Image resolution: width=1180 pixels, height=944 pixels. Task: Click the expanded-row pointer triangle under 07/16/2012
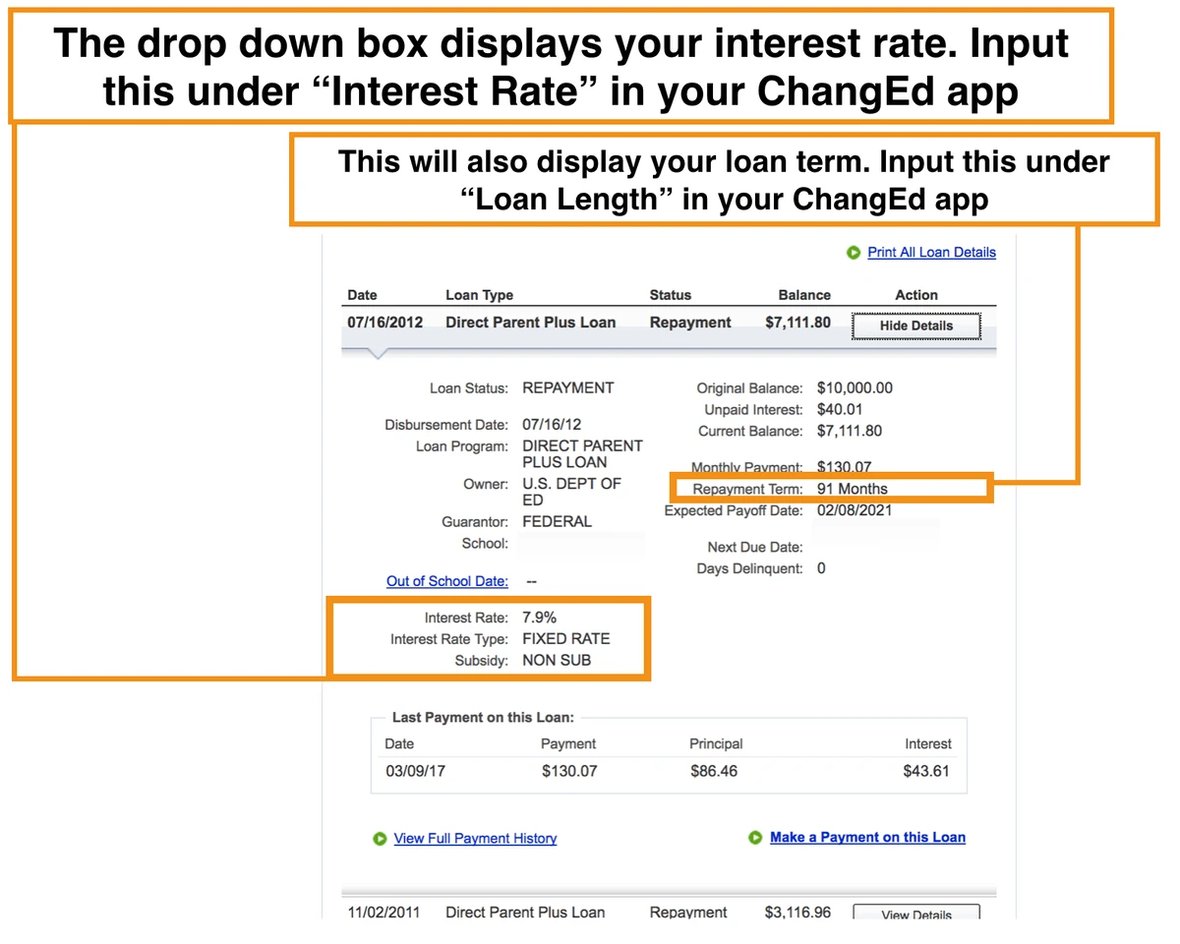[x=377, y=352]
